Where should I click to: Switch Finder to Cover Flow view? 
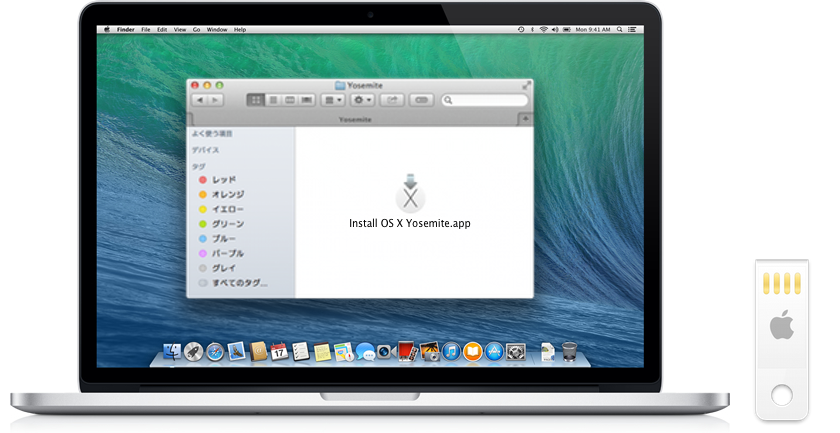tap(306, 100)
